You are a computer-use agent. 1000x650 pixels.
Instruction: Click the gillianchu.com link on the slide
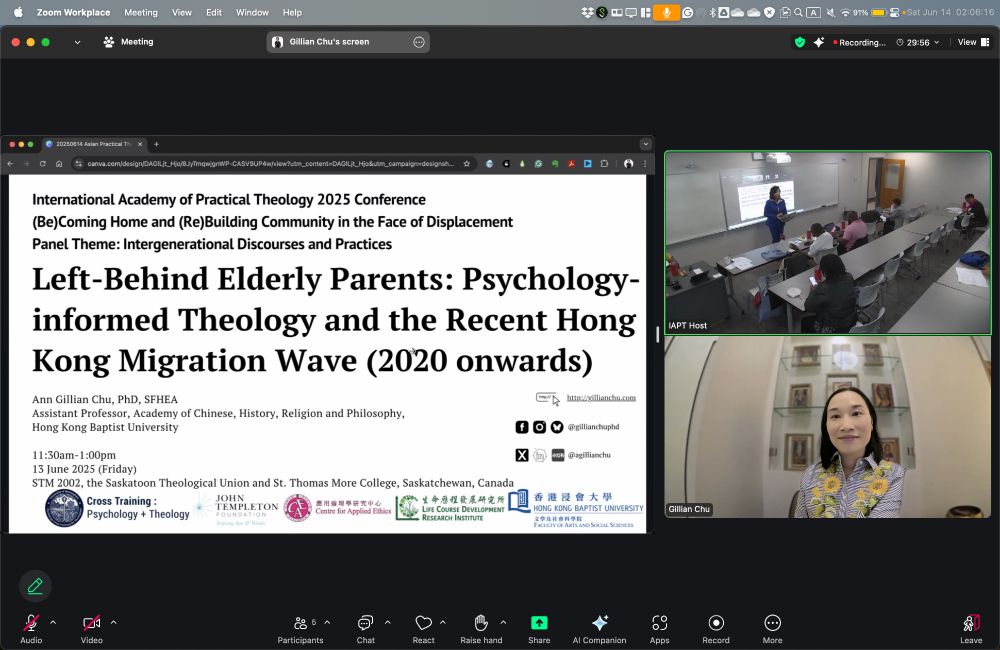click(x=601, y=397)
